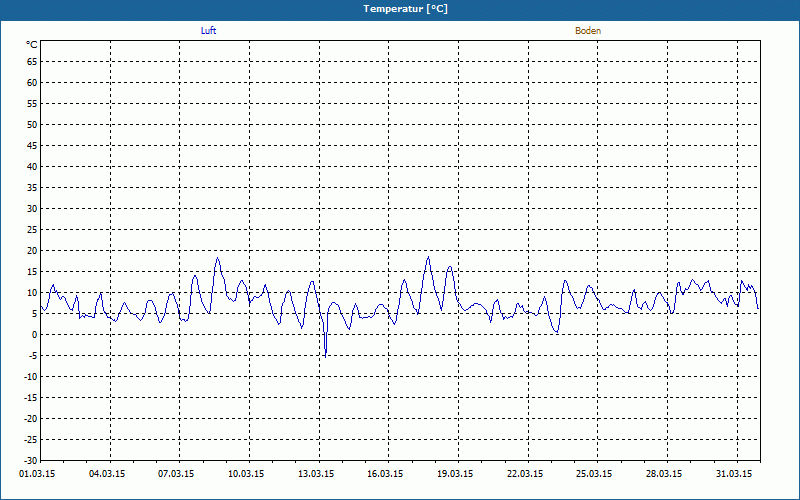This screenshot has width=800, height=500.
Task: Click the 55 value on temperature axis
Action: click(32, 104)
